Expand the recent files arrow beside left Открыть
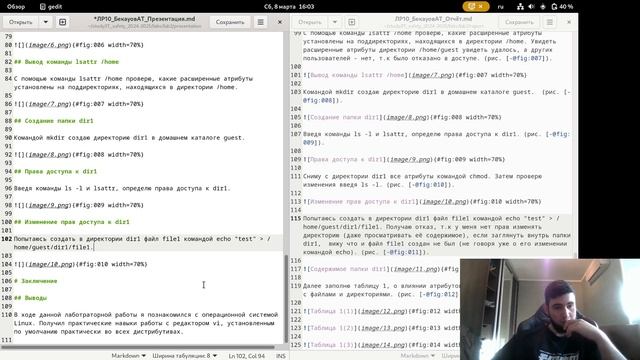The width and height of the screenshot is (640, 360). pos(46,22)
